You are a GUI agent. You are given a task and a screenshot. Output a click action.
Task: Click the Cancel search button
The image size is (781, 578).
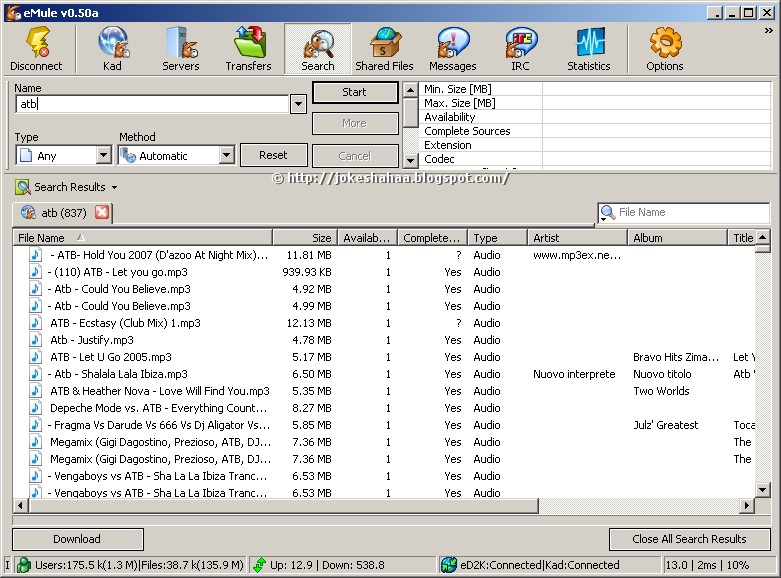pos(355,156)
